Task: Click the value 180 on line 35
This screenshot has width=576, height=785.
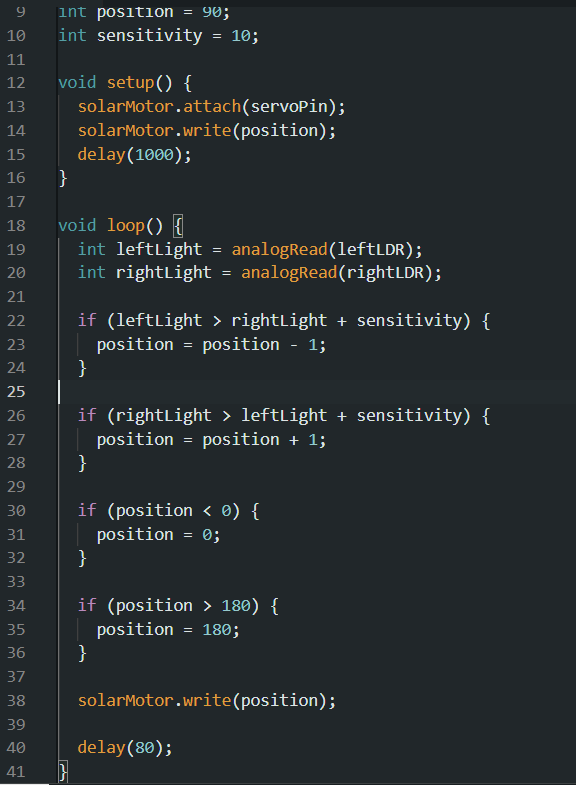Action: pyautogui.click(x=216, y=630)
